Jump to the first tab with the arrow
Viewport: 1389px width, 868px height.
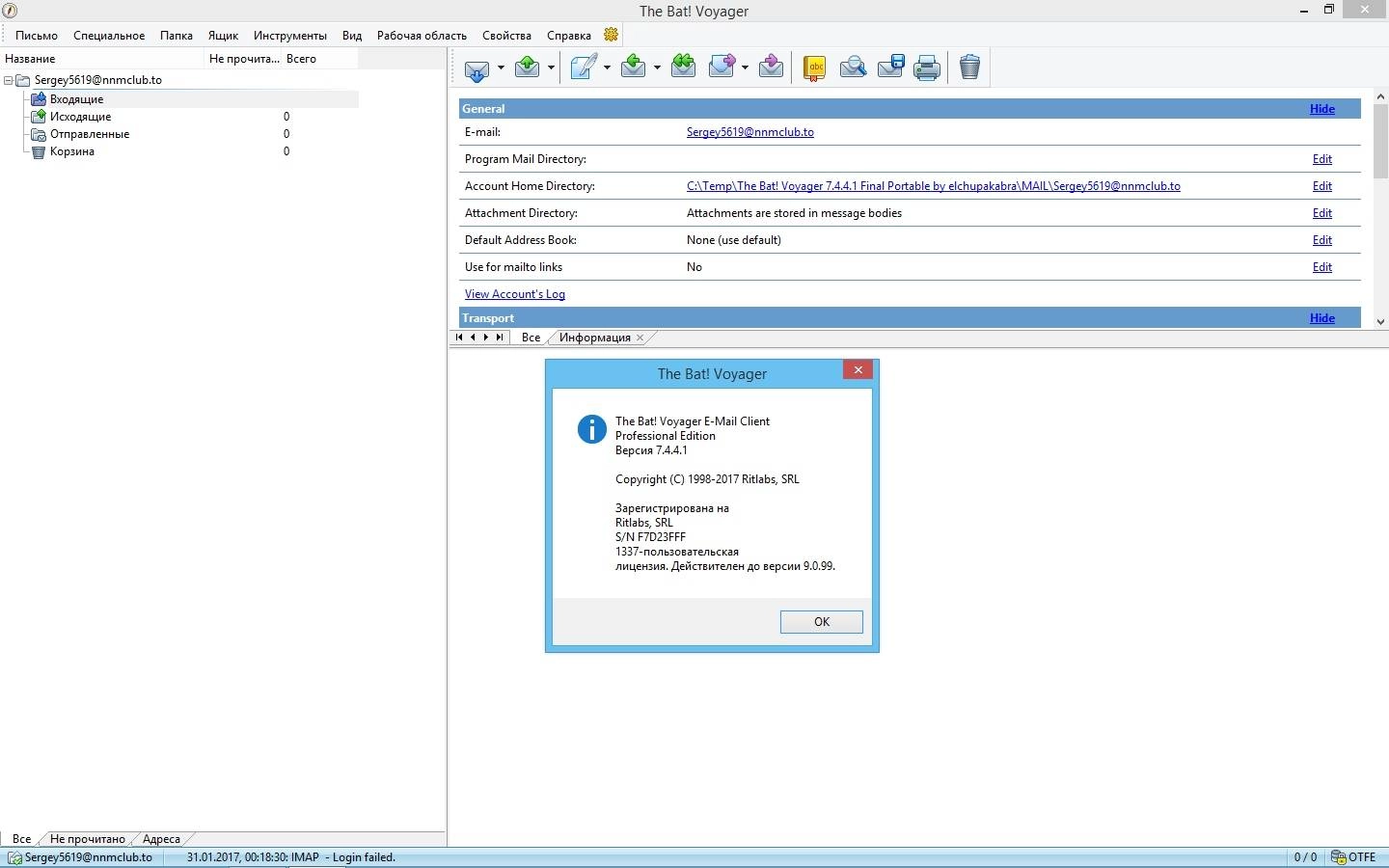(459, 338)
